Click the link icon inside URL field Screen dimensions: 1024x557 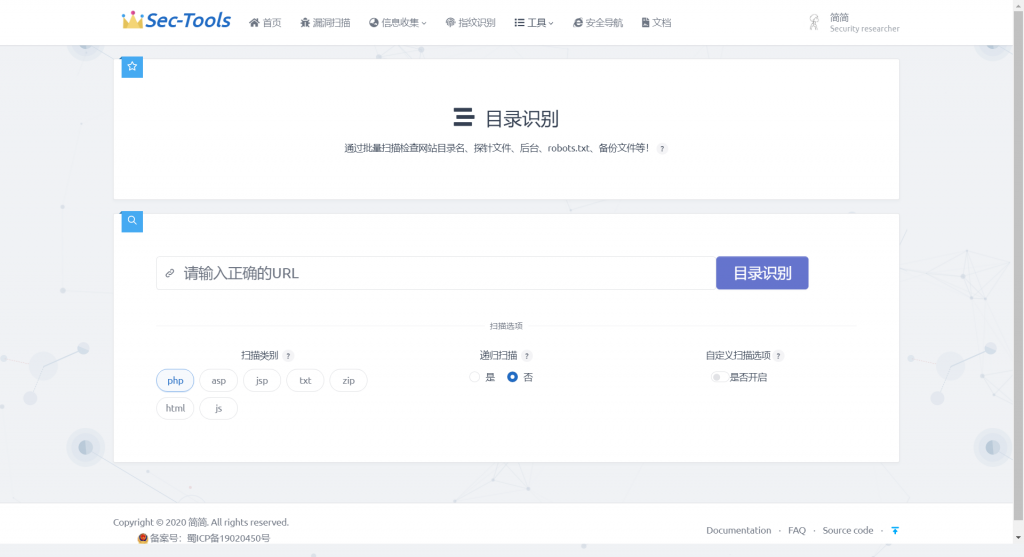pos(170,274)
